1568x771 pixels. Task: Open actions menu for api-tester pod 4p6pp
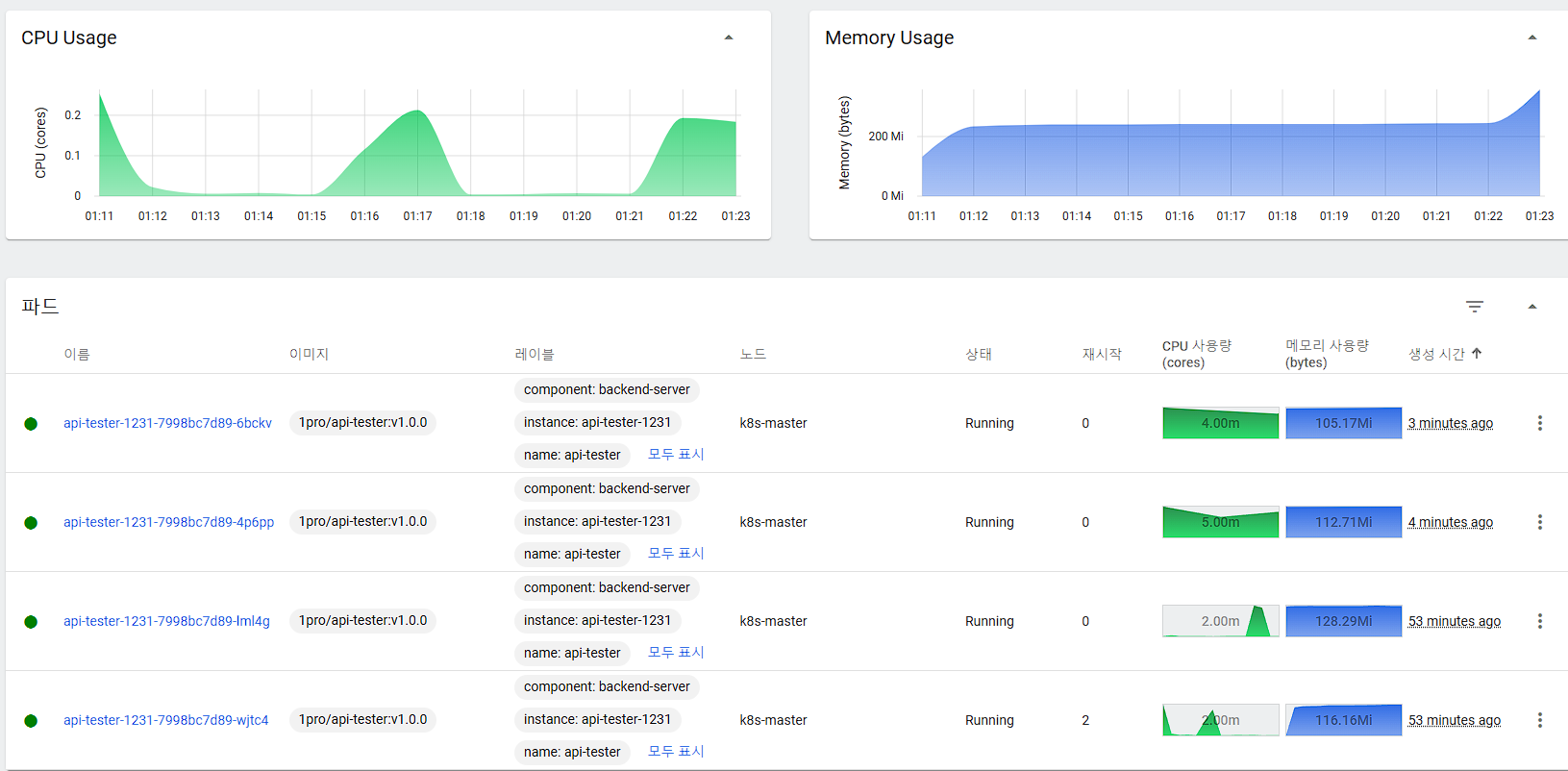[x=1539, y=522]
